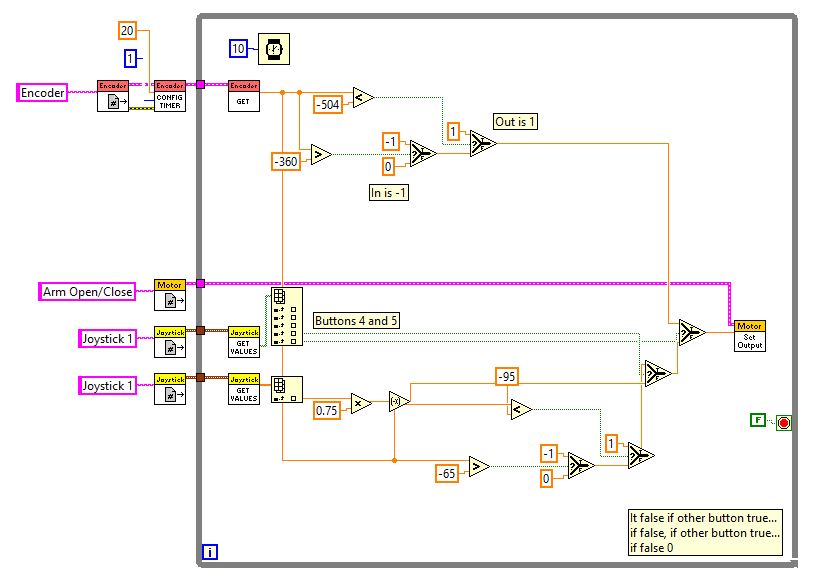Select the Motor Set Output node
This screenshot has width=826, height=578.
coord(749,335)
